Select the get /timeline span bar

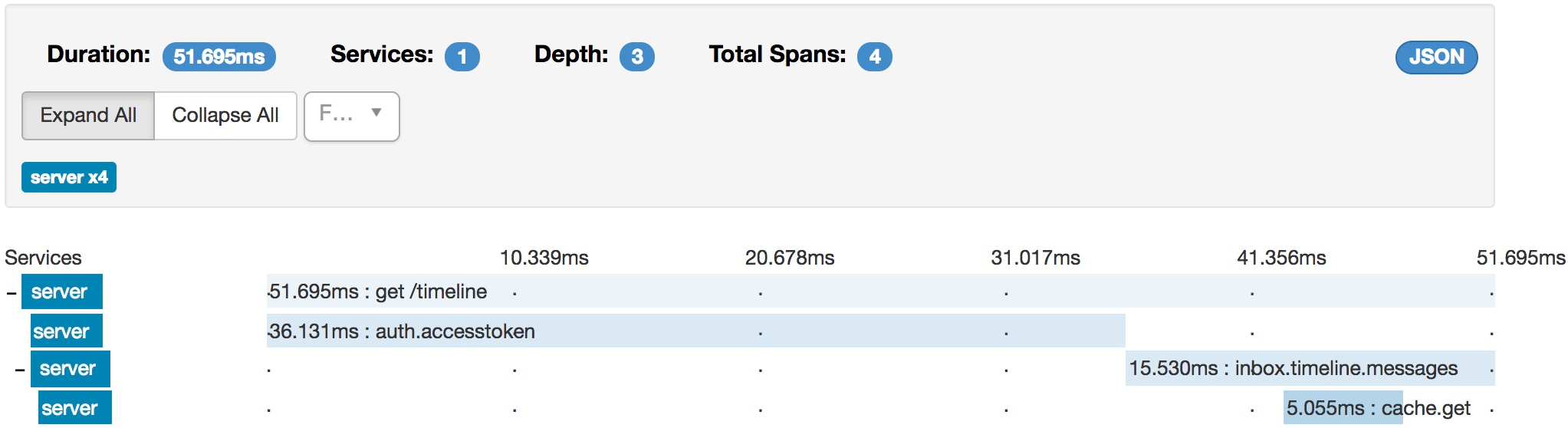click(x=880, y=291)
